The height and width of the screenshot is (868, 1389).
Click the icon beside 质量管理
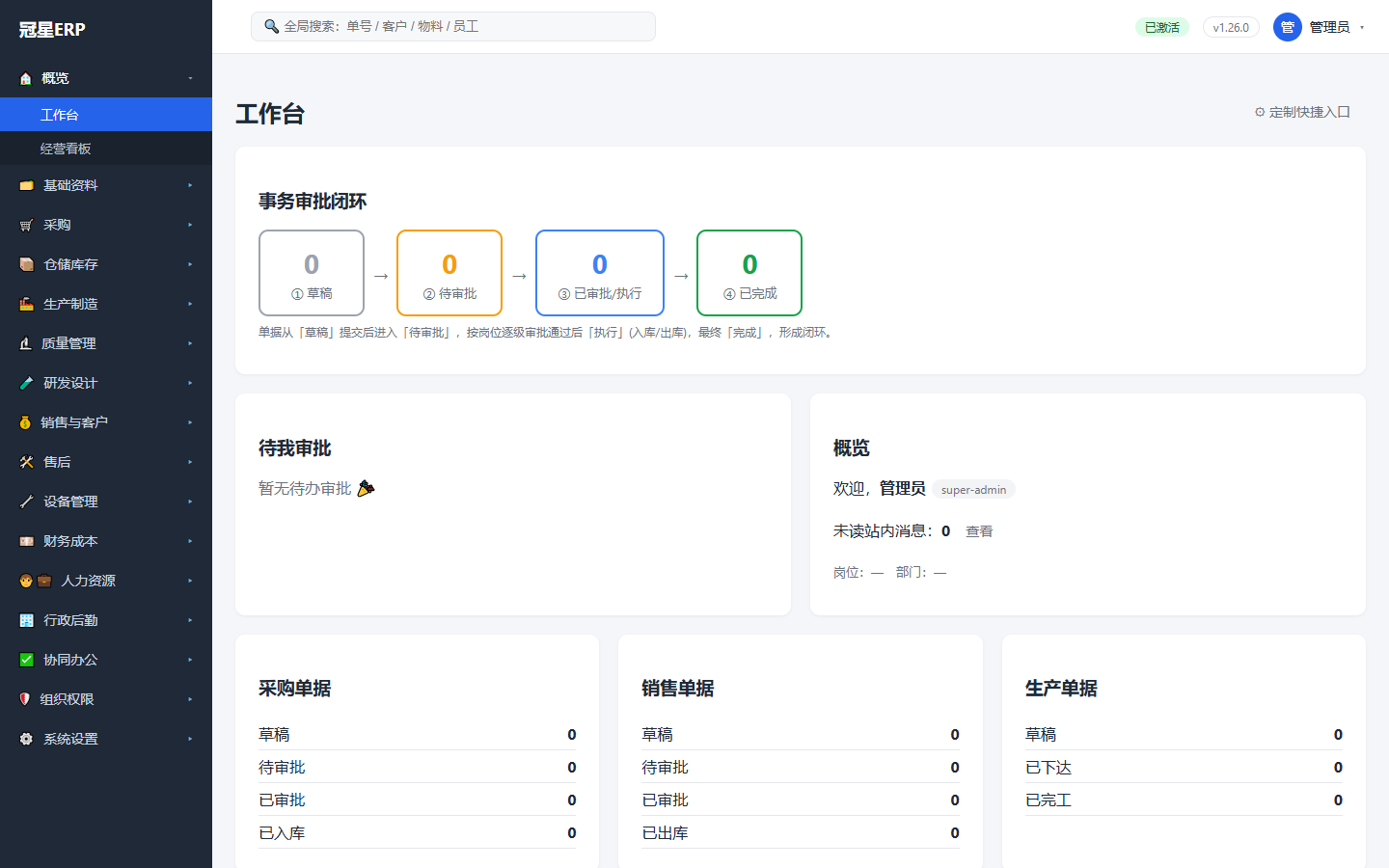[26, 343]
